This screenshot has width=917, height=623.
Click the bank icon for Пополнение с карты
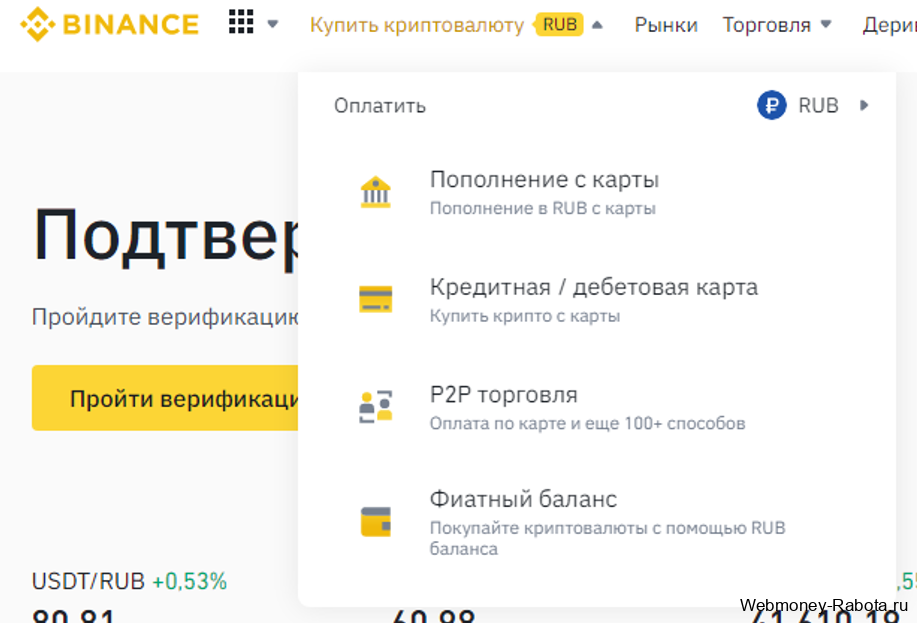click(x=375, y=192)
